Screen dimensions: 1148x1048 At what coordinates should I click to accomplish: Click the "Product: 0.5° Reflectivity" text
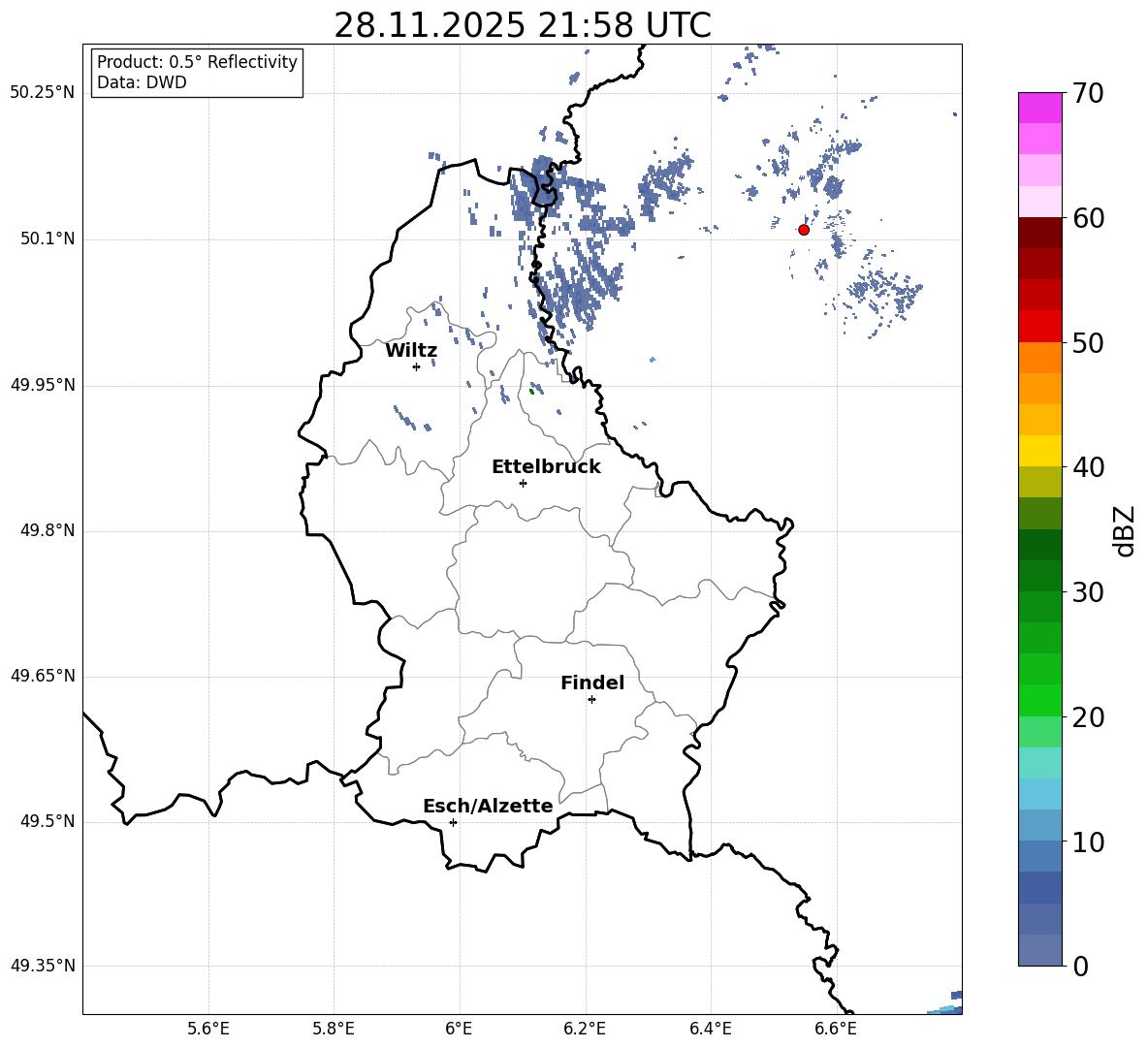click(x=197, y=62)
